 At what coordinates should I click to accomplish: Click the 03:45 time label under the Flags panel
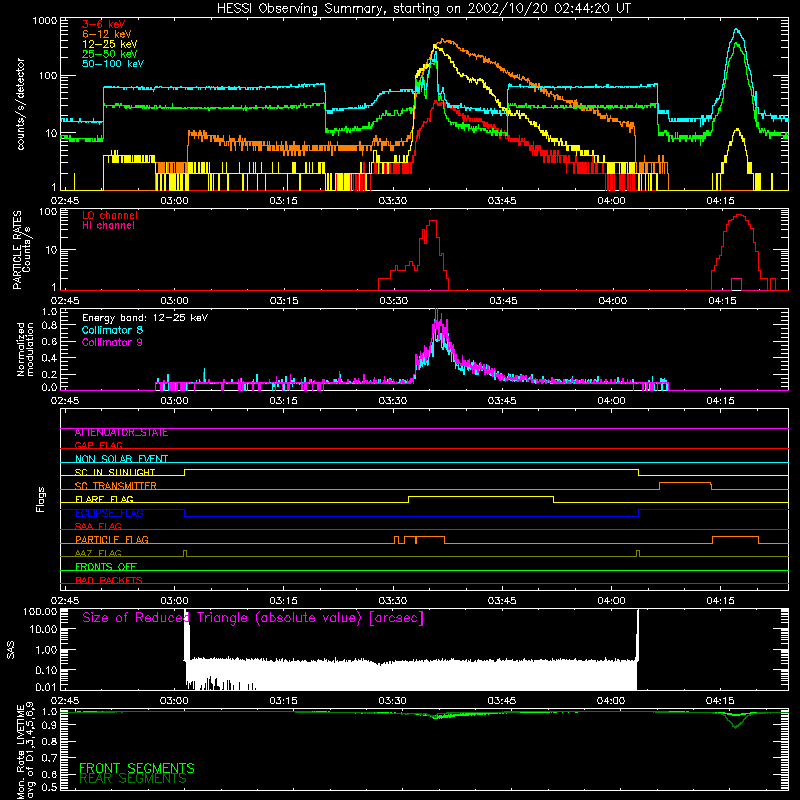[x=502, y=601]
